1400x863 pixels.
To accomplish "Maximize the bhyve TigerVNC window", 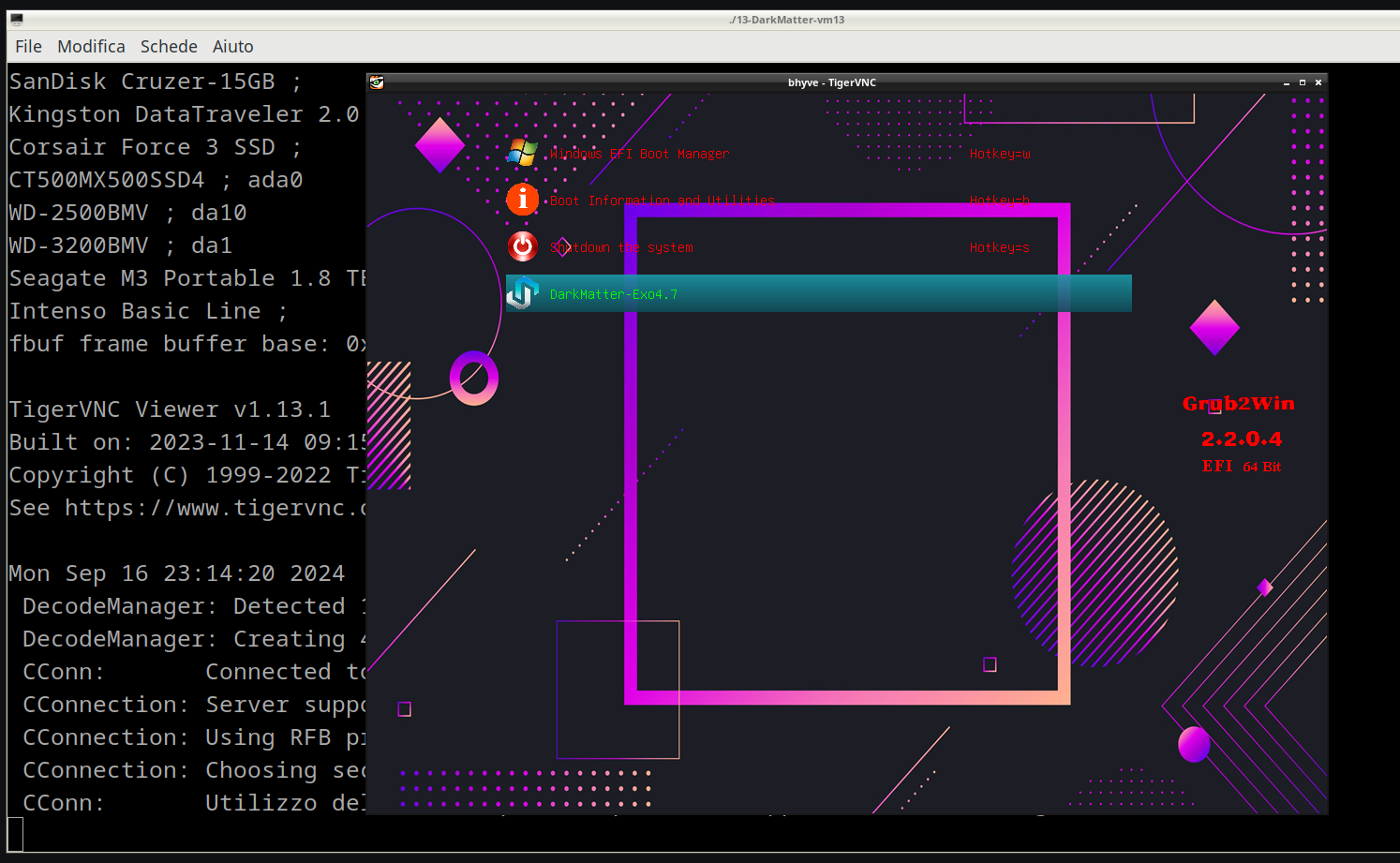I will [1303, 82].
